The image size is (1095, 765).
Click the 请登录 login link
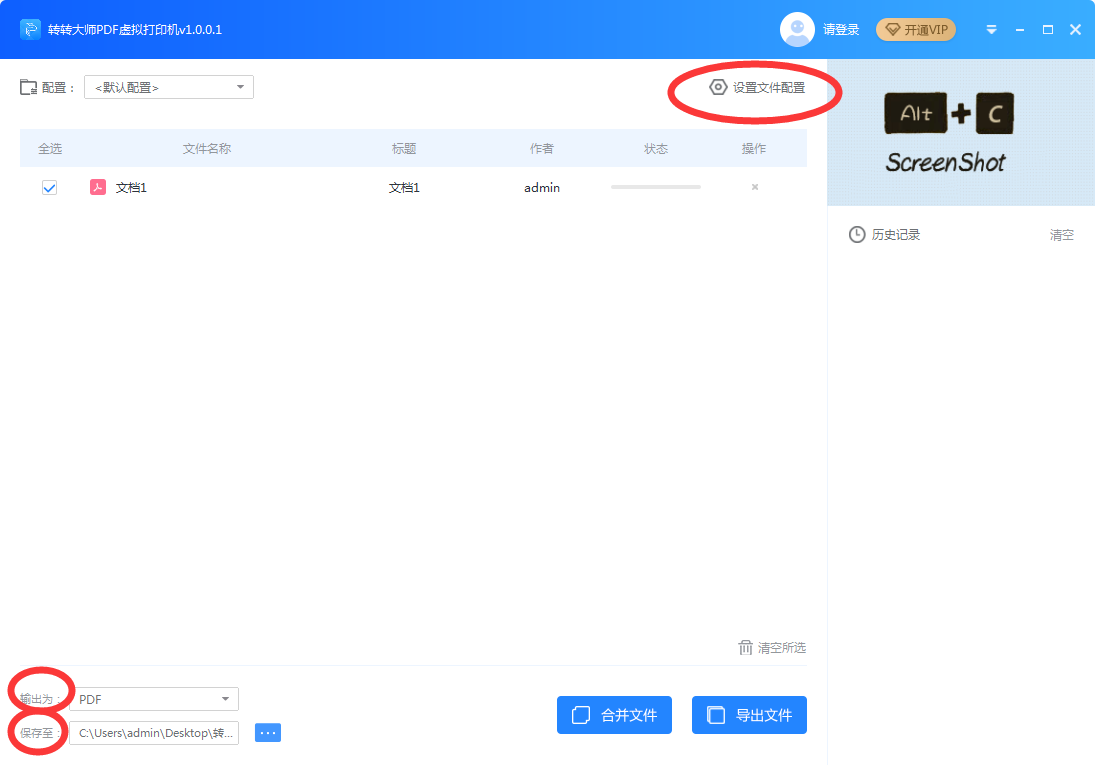[841, 30]
